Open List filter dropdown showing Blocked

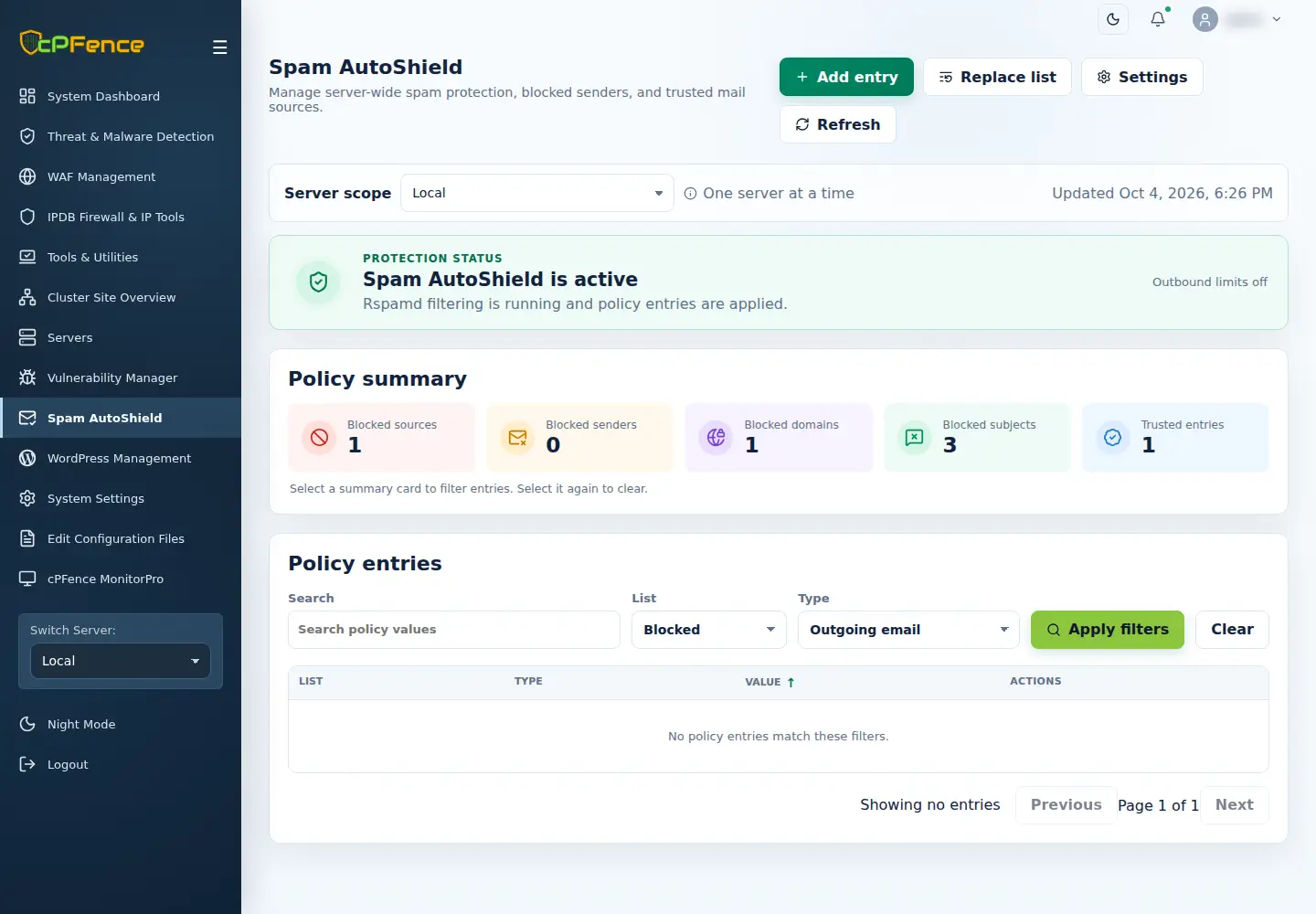tap(709, 630)
